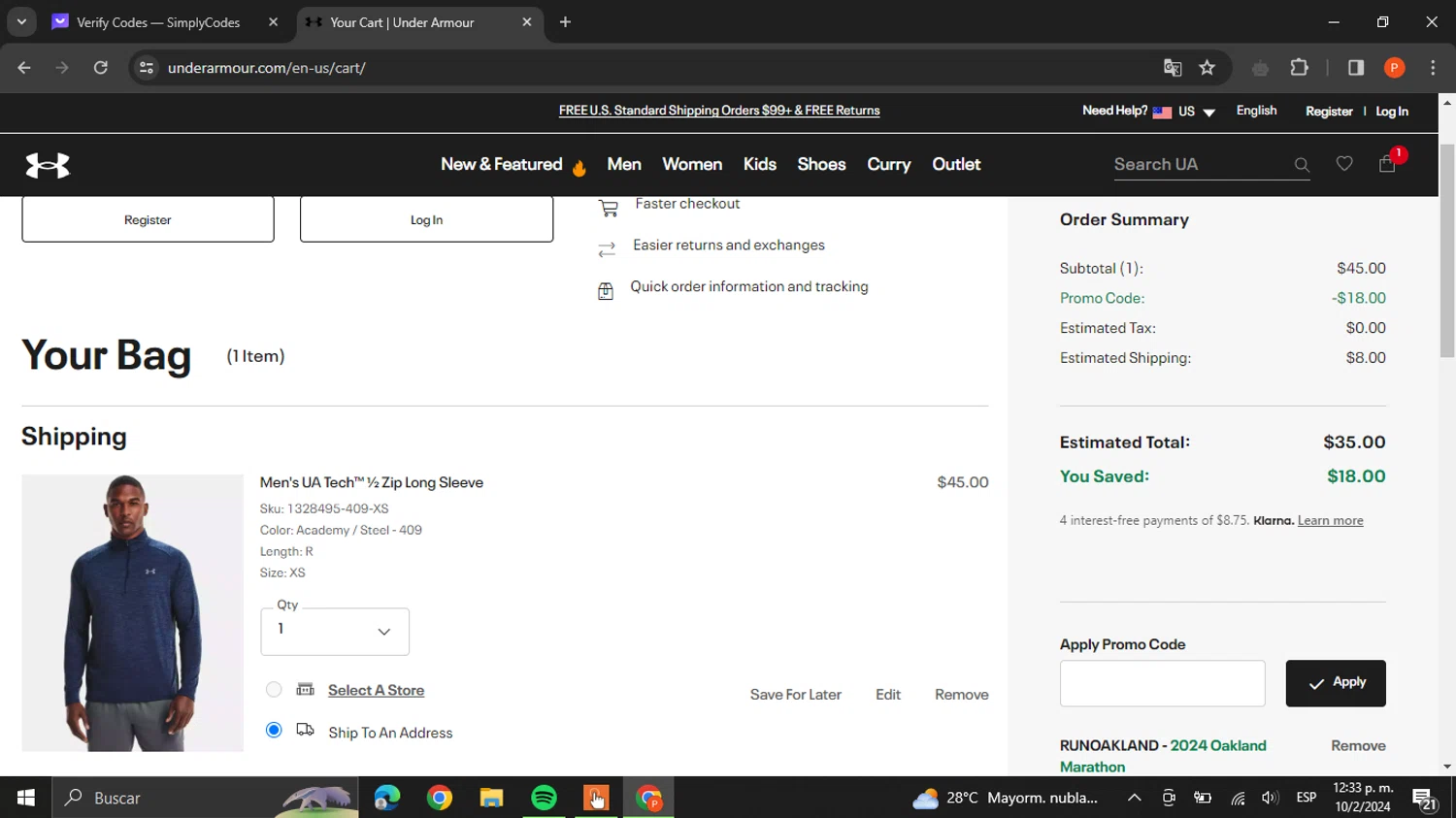This screenshot has width=1456, height=818.
Task: Click the Under Armour logo
Action: [48, 166]
